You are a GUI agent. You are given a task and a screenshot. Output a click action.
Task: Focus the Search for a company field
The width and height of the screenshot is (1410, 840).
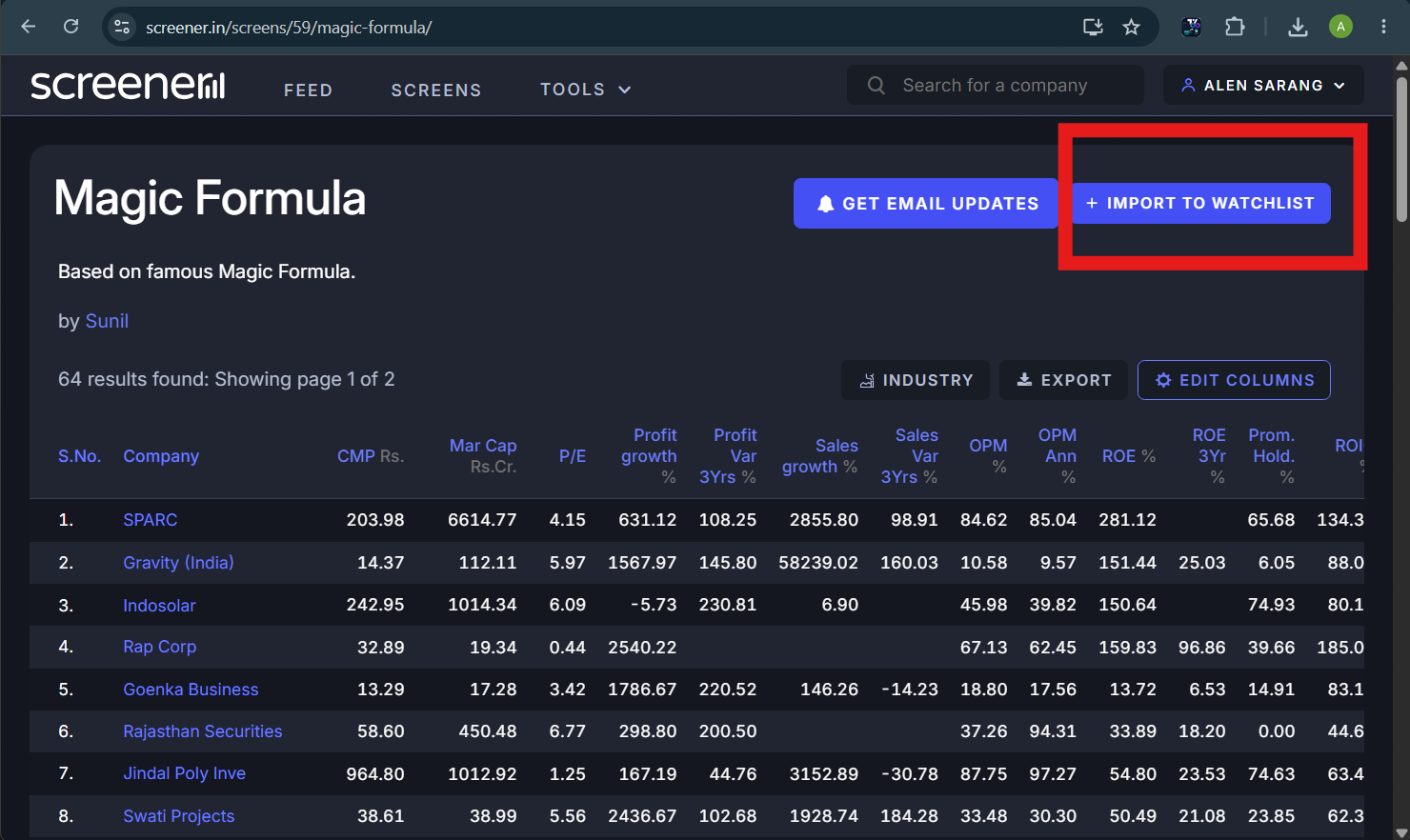[x=995, y=85]
